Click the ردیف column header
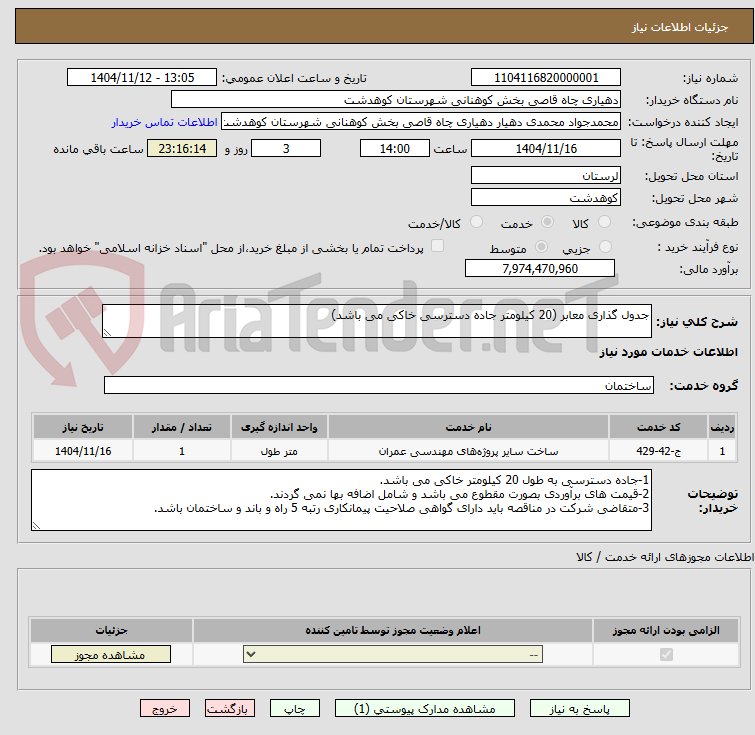The height and width of the screenshot is (735, 755). pos(722,427)
